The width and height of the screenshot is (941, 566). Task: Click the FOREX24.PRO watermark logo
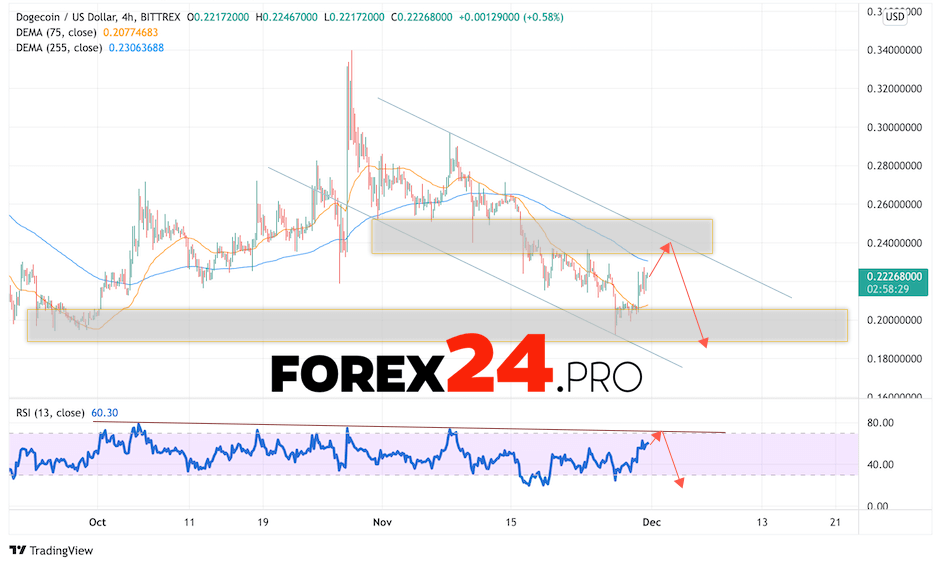tap(456, 367)
